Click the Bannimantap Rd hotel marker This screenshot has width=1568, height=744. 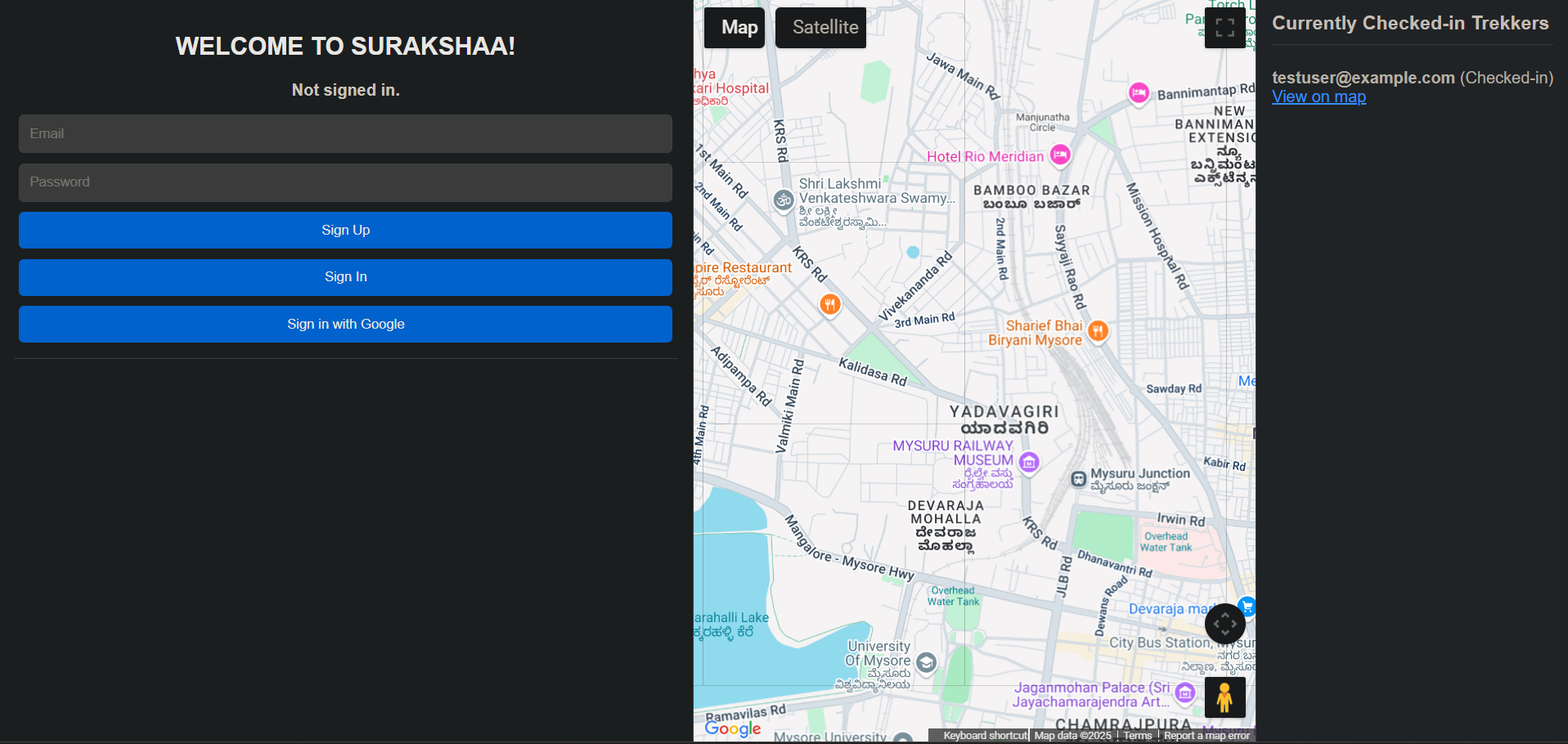click(x=1139, y=93)
